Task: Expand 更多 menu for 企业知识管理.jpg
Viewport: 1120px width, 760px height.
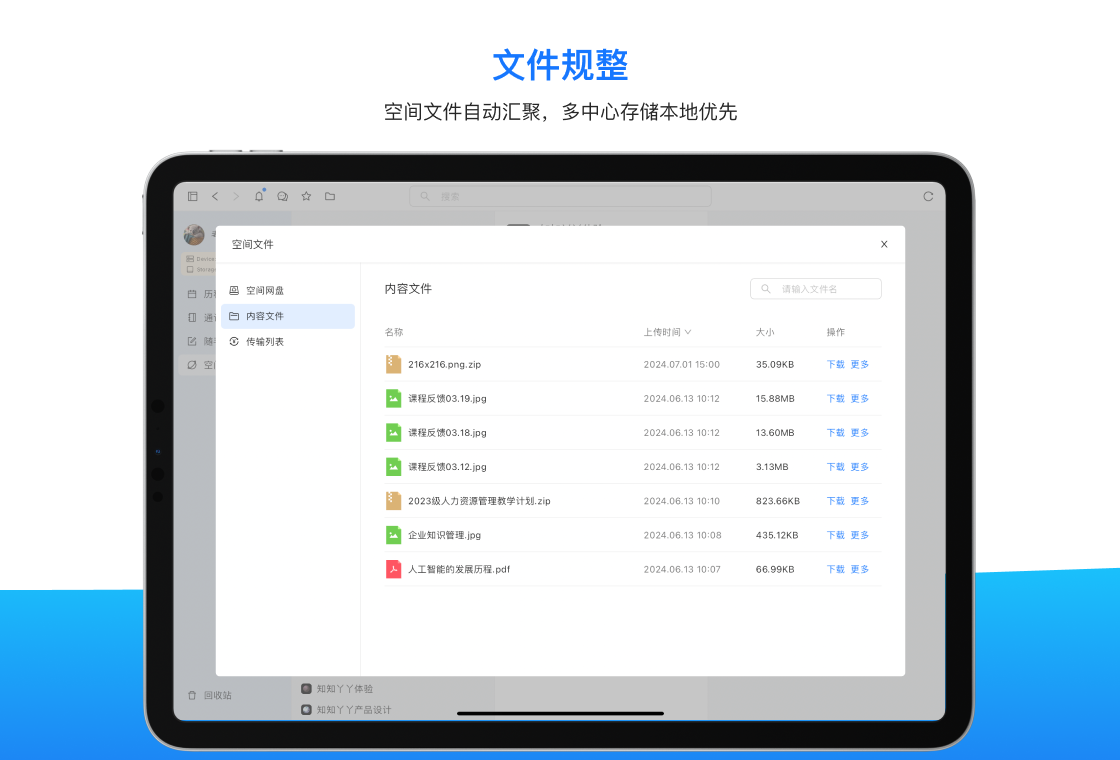Action: click(860, 535)
